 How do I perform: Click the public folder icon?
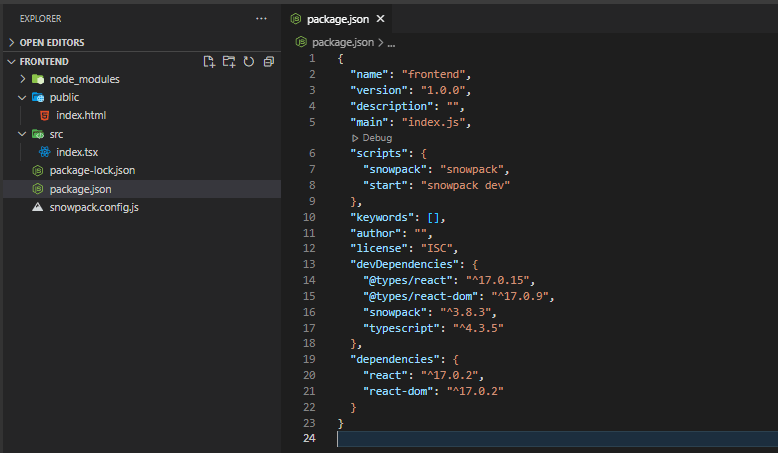pos(38,97)
